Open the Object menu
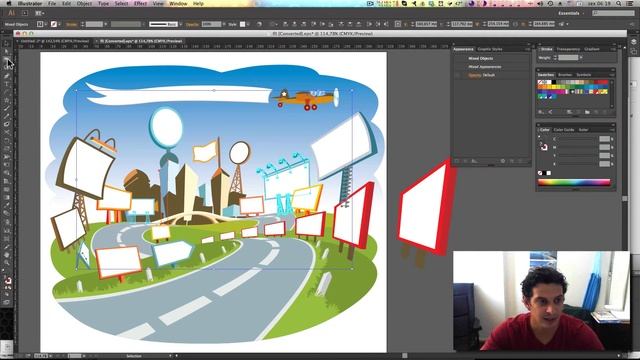This screenshot has width=640, height=360. 84,4
